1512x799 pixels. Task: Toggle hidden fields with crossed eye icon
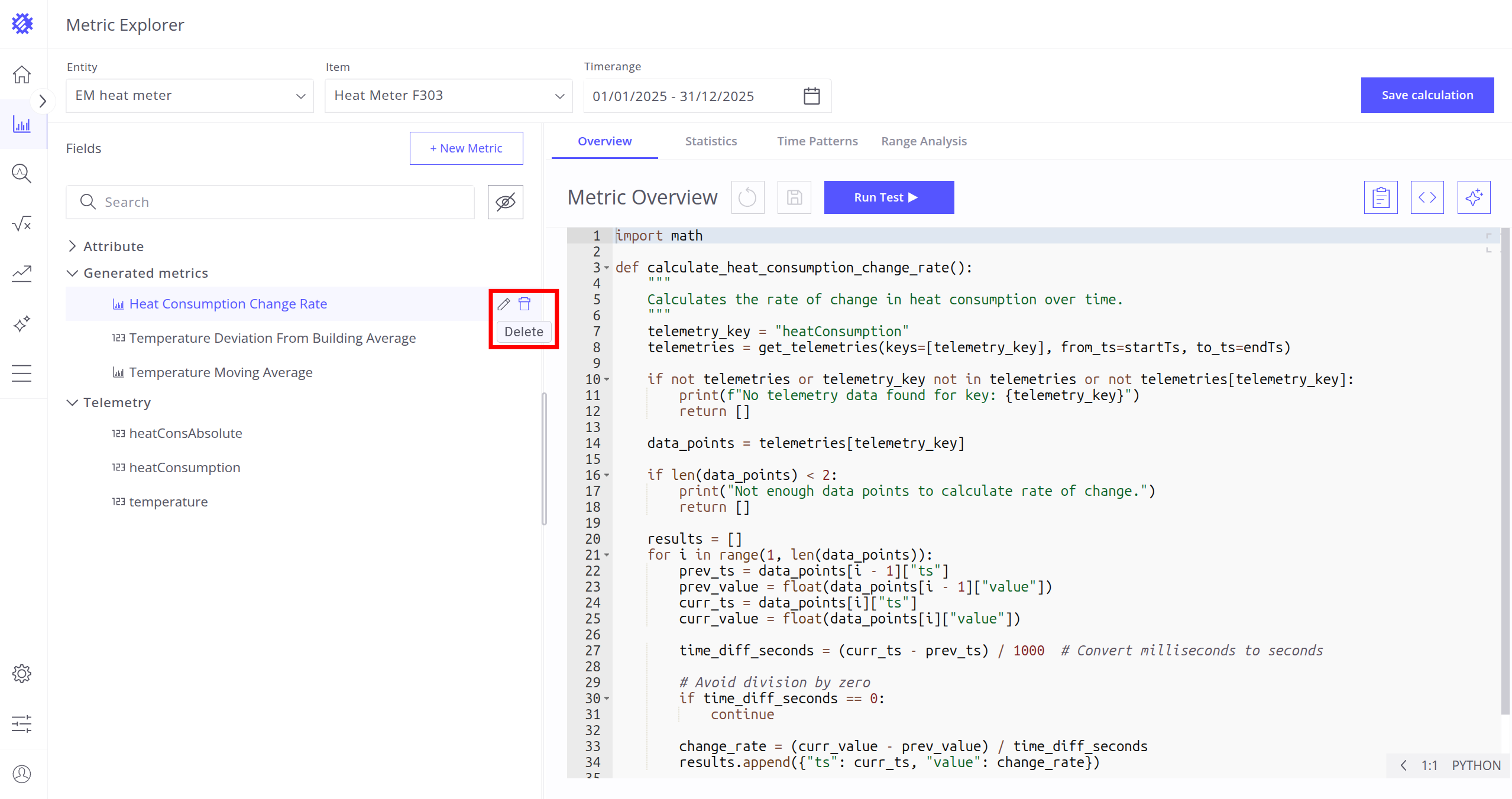click(x=505, y=202)
